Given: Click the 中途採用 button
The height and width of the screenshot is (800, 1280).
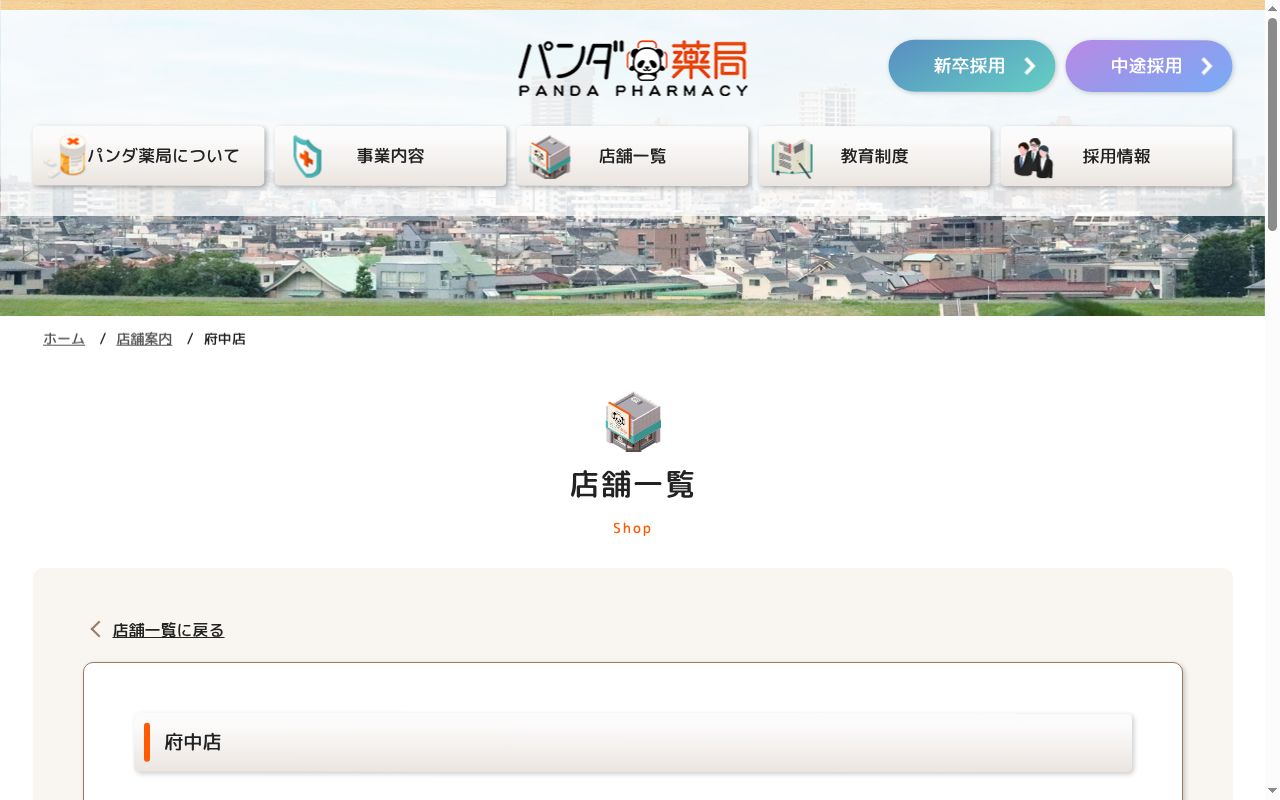Looking at the screenshot, I should point(1149,66).
